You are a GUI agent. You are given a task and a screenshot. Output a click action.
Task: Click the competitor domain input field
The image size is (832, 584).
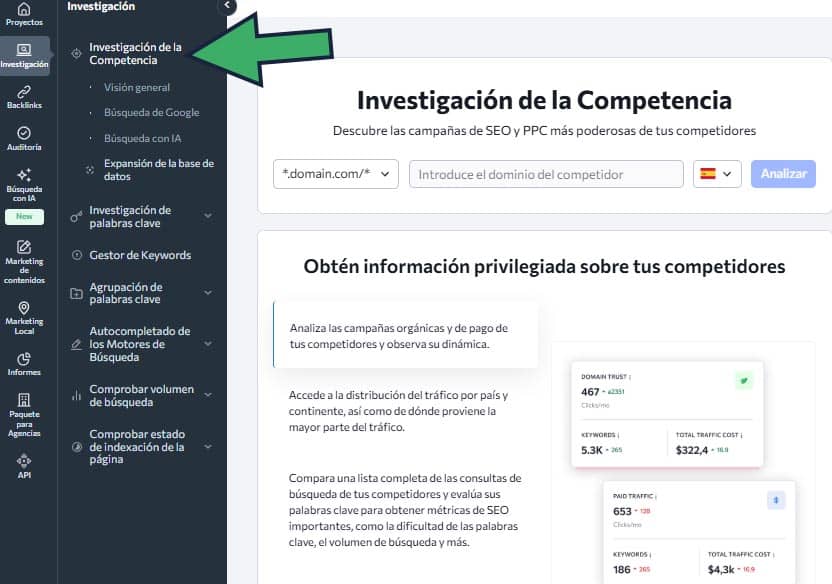(x=546, y=174)
